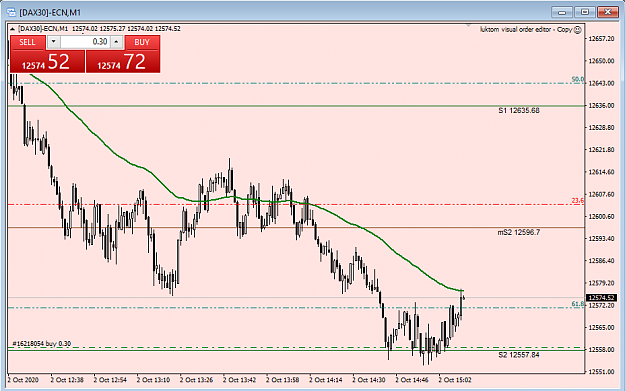Maximize the DAX30 chart window
Screen dimensions: 625x391
pyautogui.click(x=585, y=12)
